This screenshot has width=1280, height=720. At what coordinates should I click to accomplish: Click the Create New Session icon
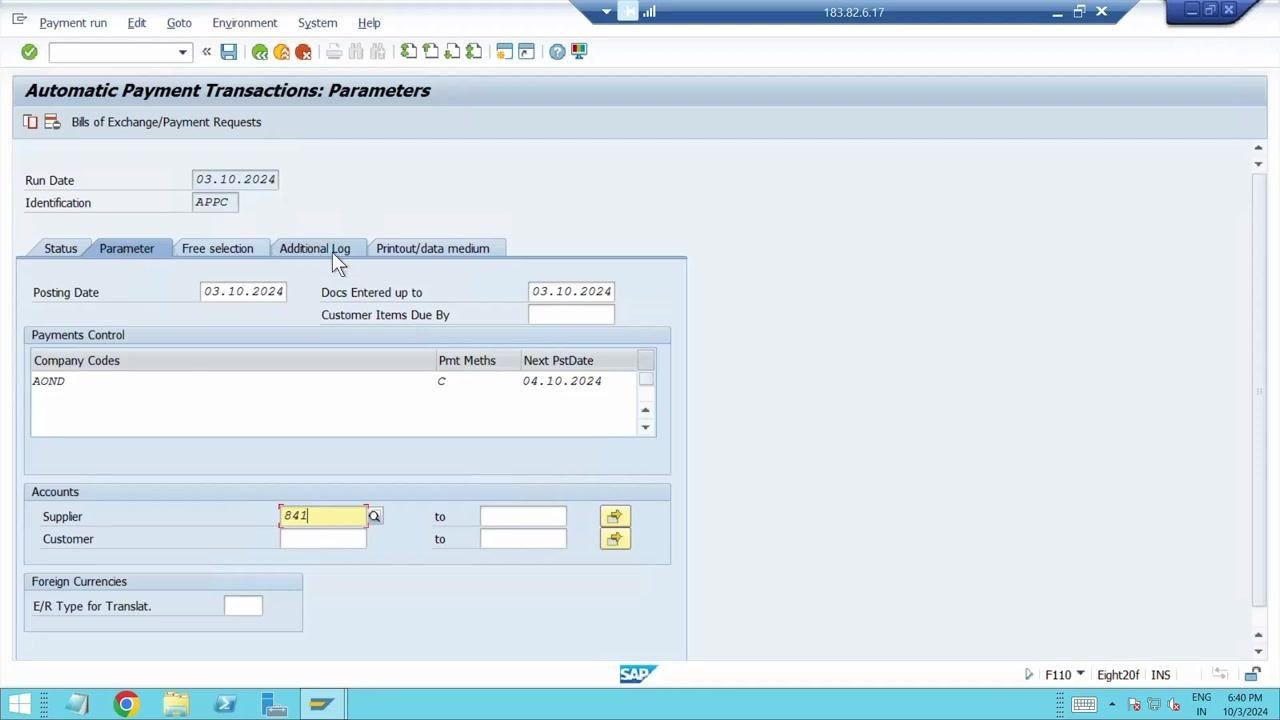505,52
